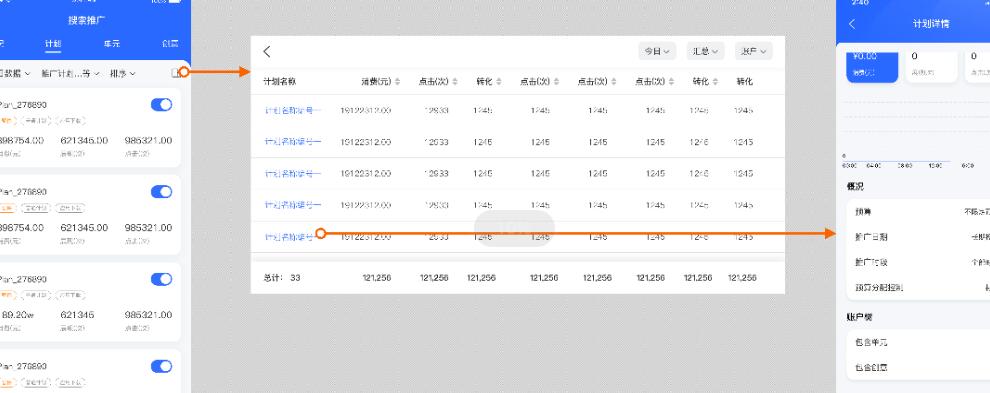Viewport: 990px width, 393px height.
Task: Switch to the 单元 tab
Action: tap(112, 44)
